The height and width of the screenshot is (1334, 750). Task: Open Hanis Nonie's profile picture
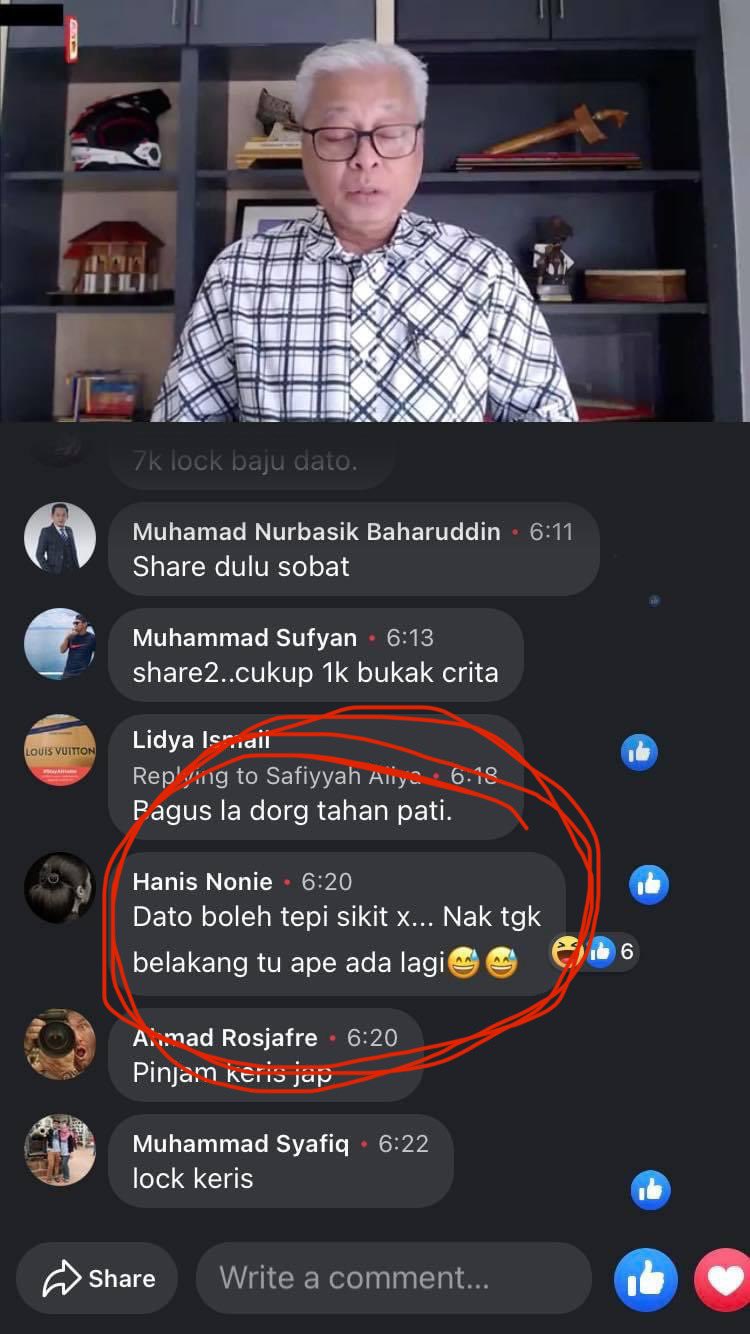(60, 888)
